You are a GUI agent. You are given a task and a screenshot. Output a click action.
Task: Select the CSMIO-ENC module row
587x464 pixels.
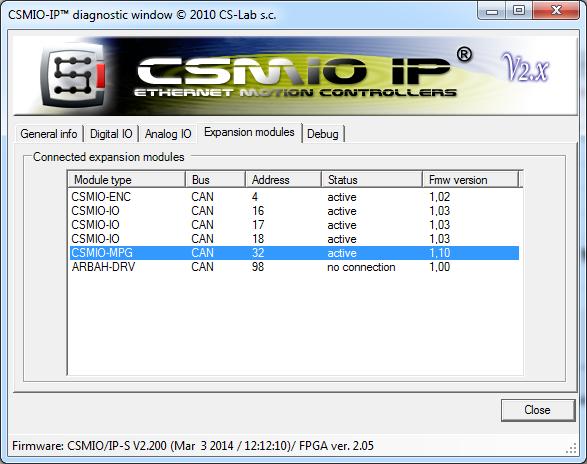tap(294, 197)
